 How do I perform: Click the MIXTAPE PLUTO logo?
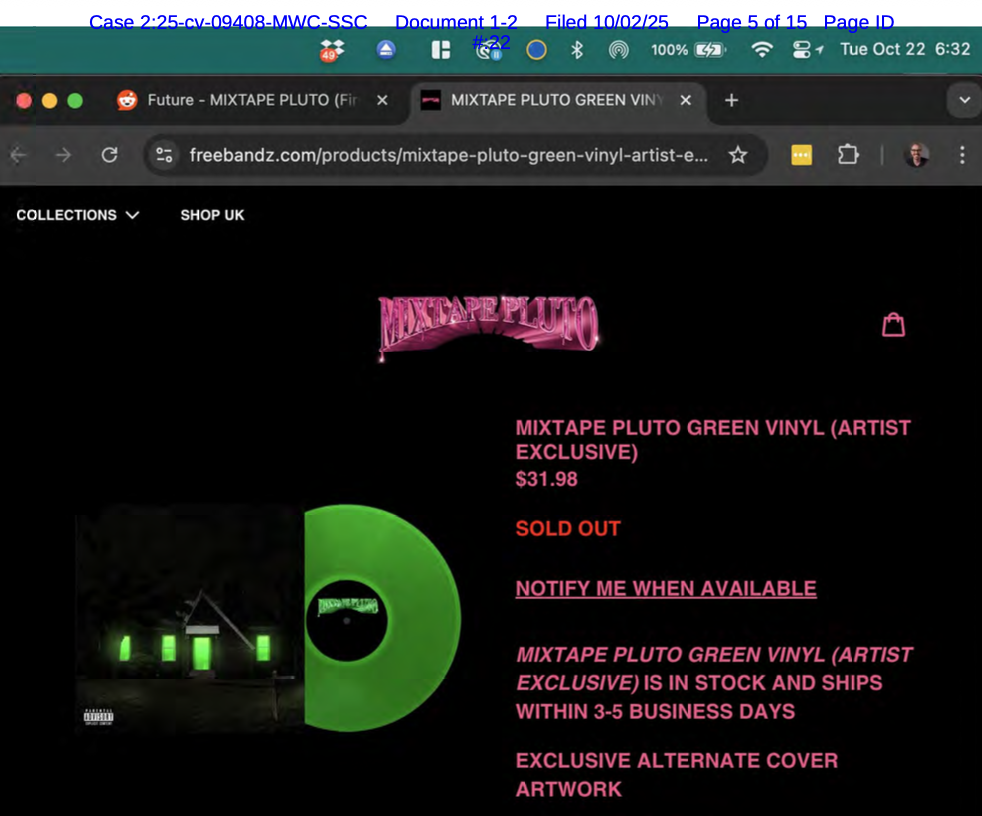tap(488, 324)
